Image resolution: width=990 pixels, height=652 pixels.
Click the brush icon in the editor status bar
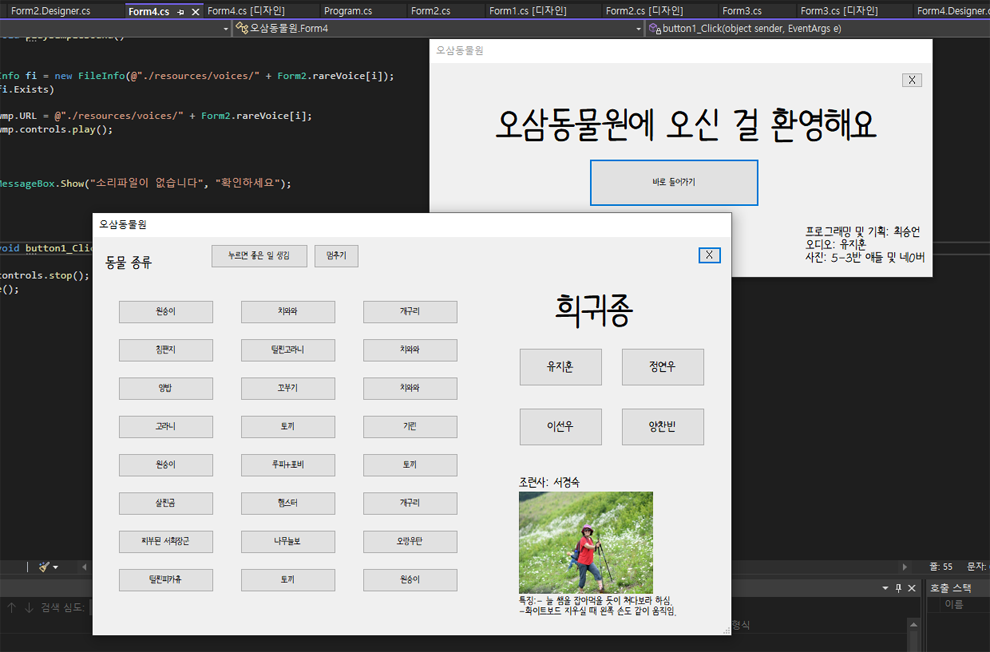click(44, 567)
